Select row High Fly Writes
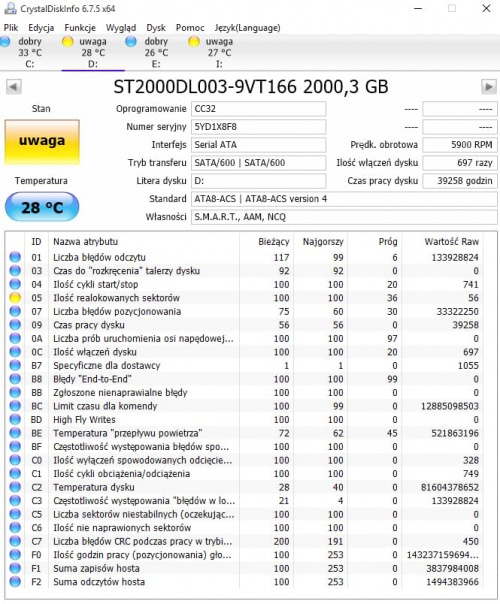This screenshot has width=500, height=604. click(245, 419)
